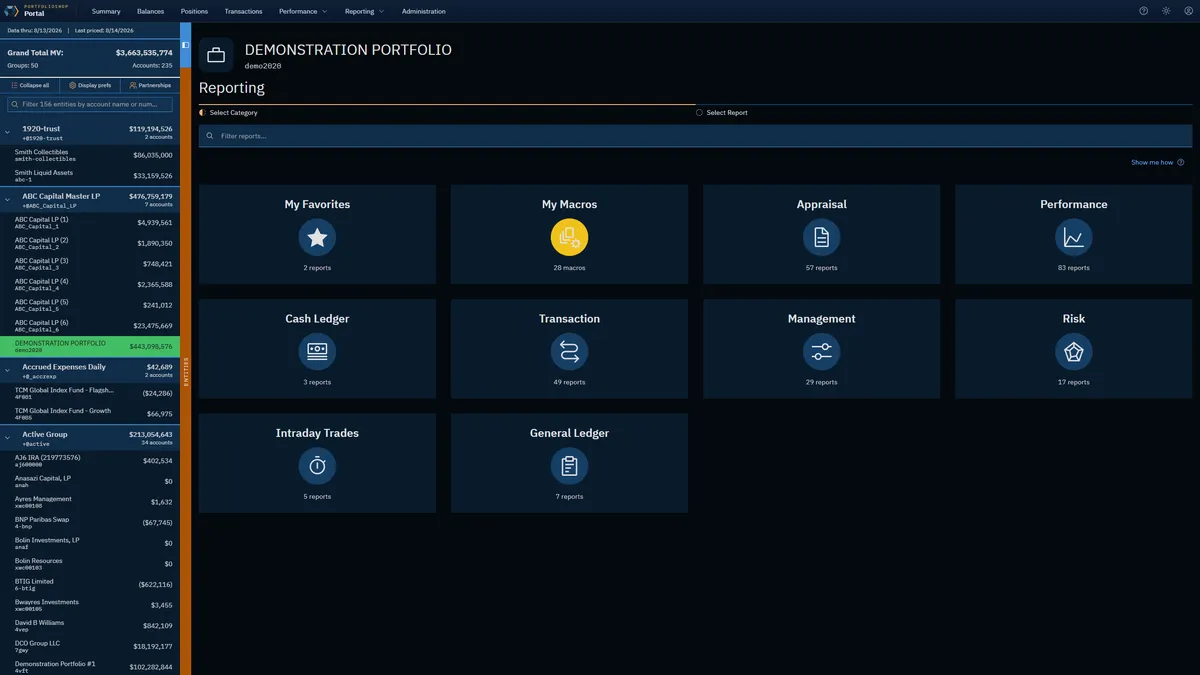1200x675 pixels.
Task: Select AJ6 IRA (219773576) account
Action: coord(90,460)
